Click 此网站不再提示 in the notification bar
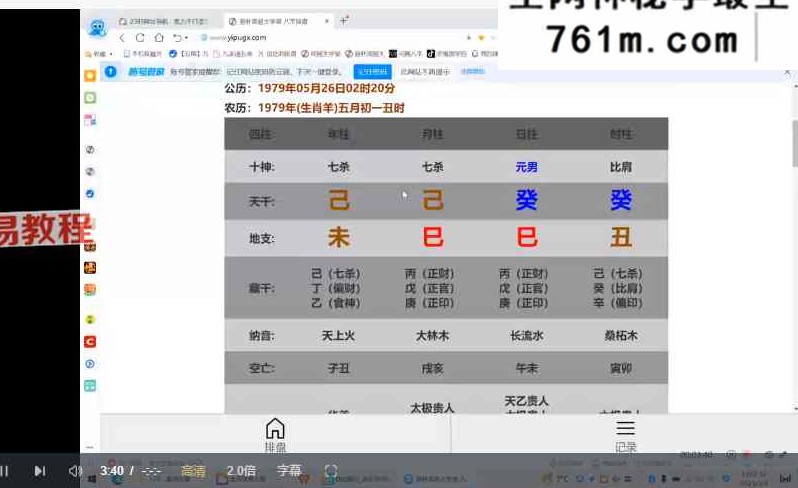Screen dimensions: 798x488 (425, 72)
